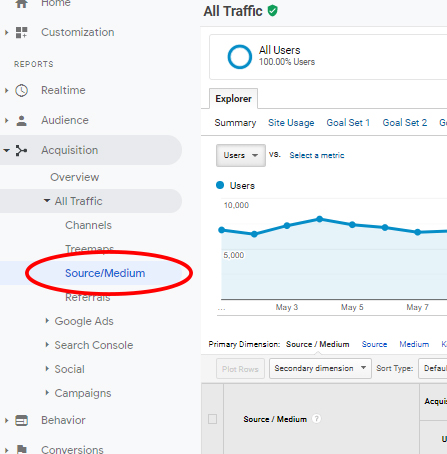
Task: Open the Goal Set 1 tab
Action: [x=348, y=123]
